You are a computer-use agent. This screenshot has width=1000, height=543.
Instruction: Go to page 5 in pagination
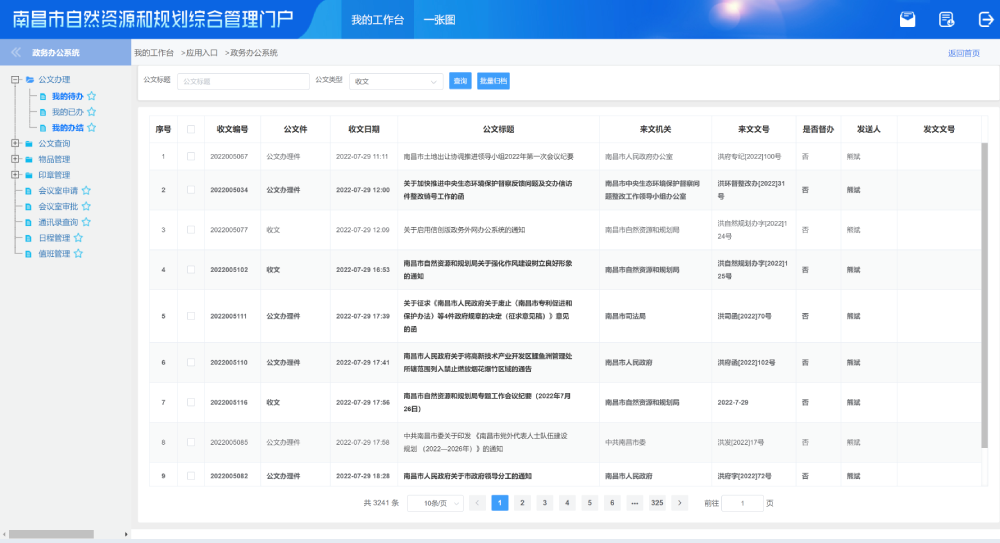coord(589,503)
